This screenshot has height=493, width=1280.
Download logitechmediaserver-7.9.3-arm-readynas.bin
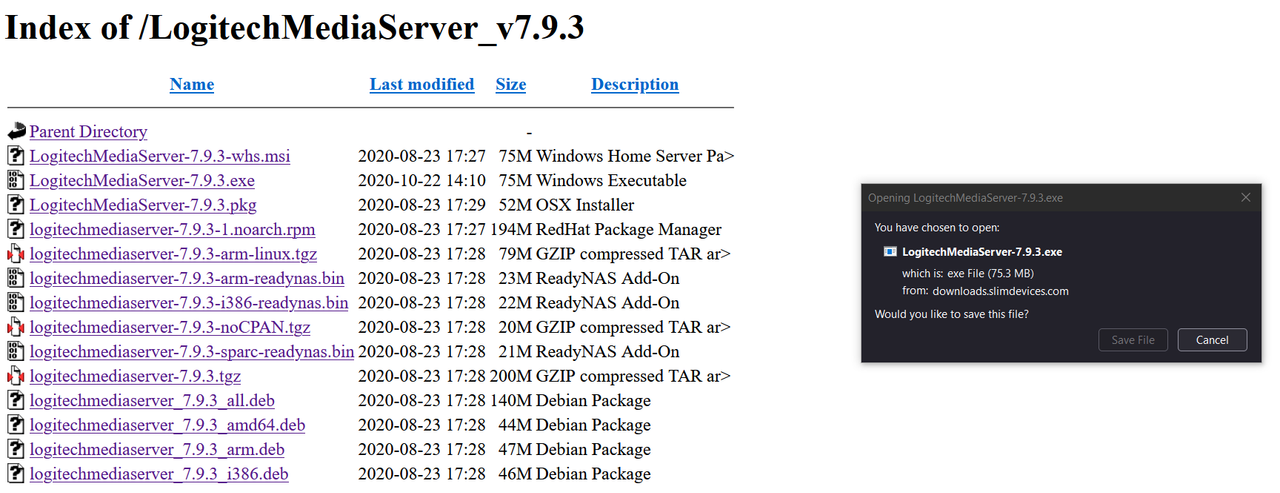pos(187,278)
